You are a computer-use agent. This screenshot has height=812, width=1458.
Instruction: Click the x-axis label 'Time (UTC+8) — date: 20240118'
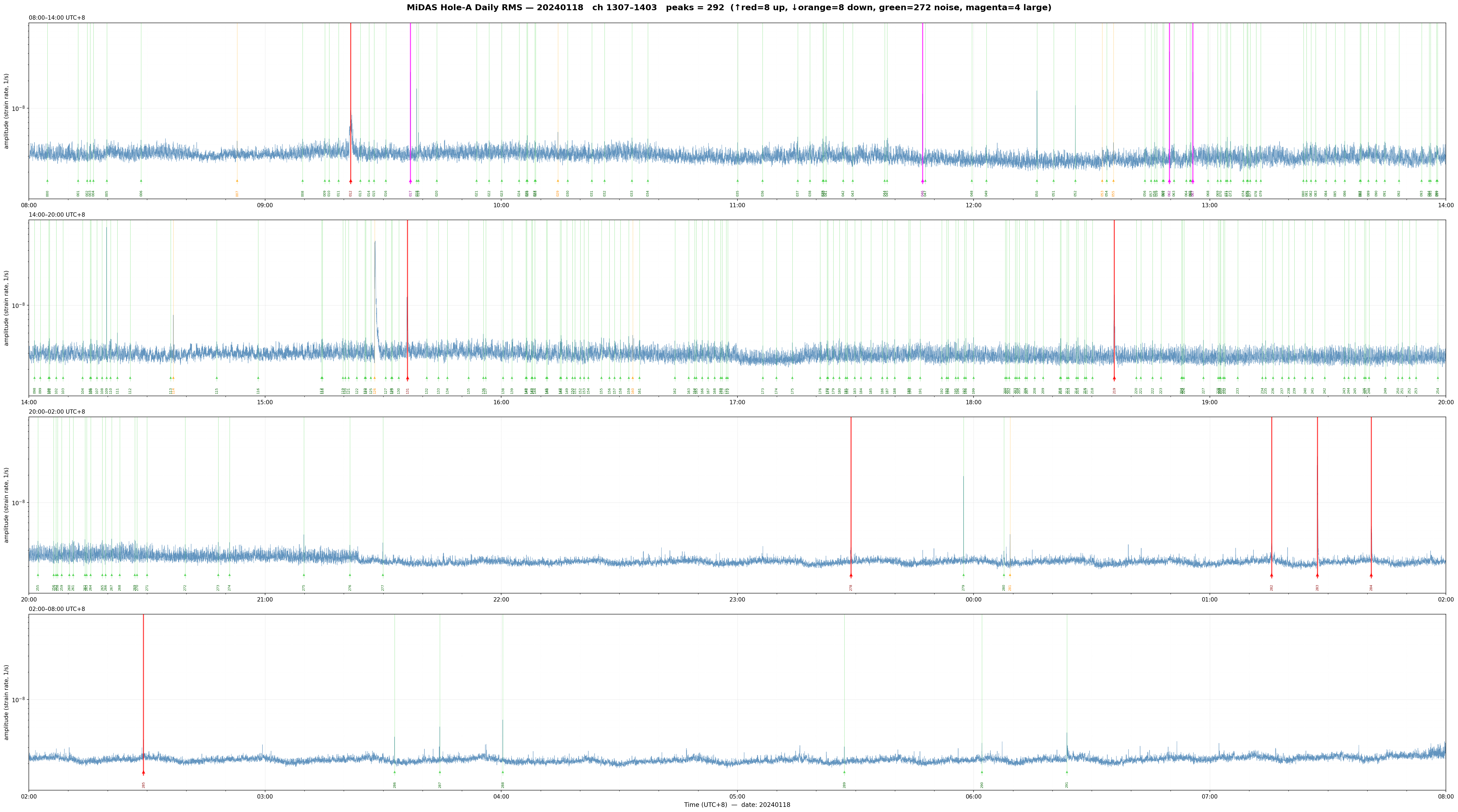(x=737, y=805)
